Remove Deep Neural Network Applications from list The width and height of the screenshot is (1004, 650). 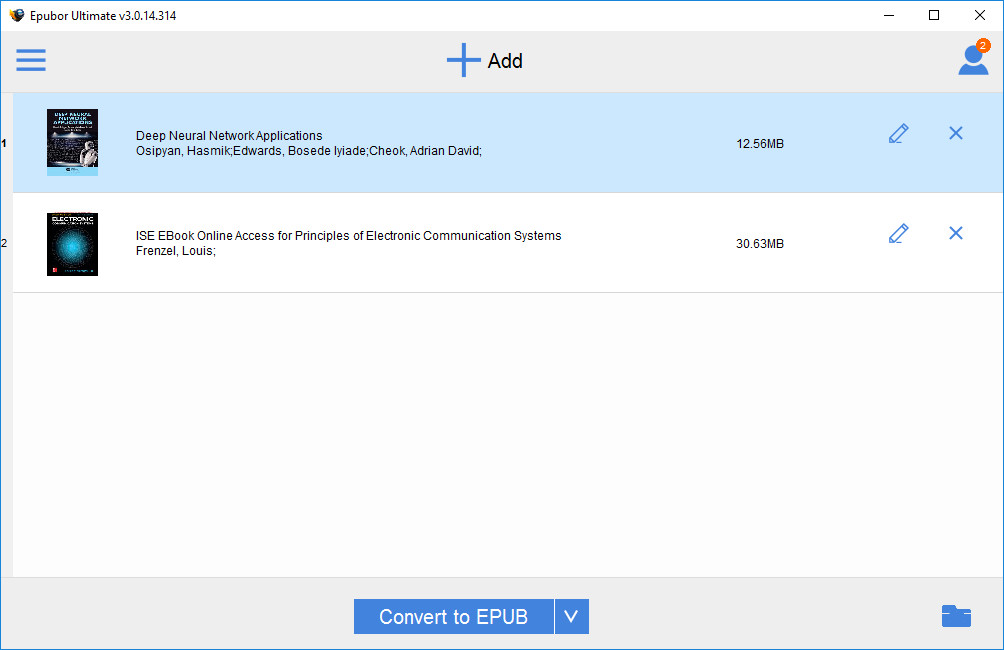tap(955, 133)
